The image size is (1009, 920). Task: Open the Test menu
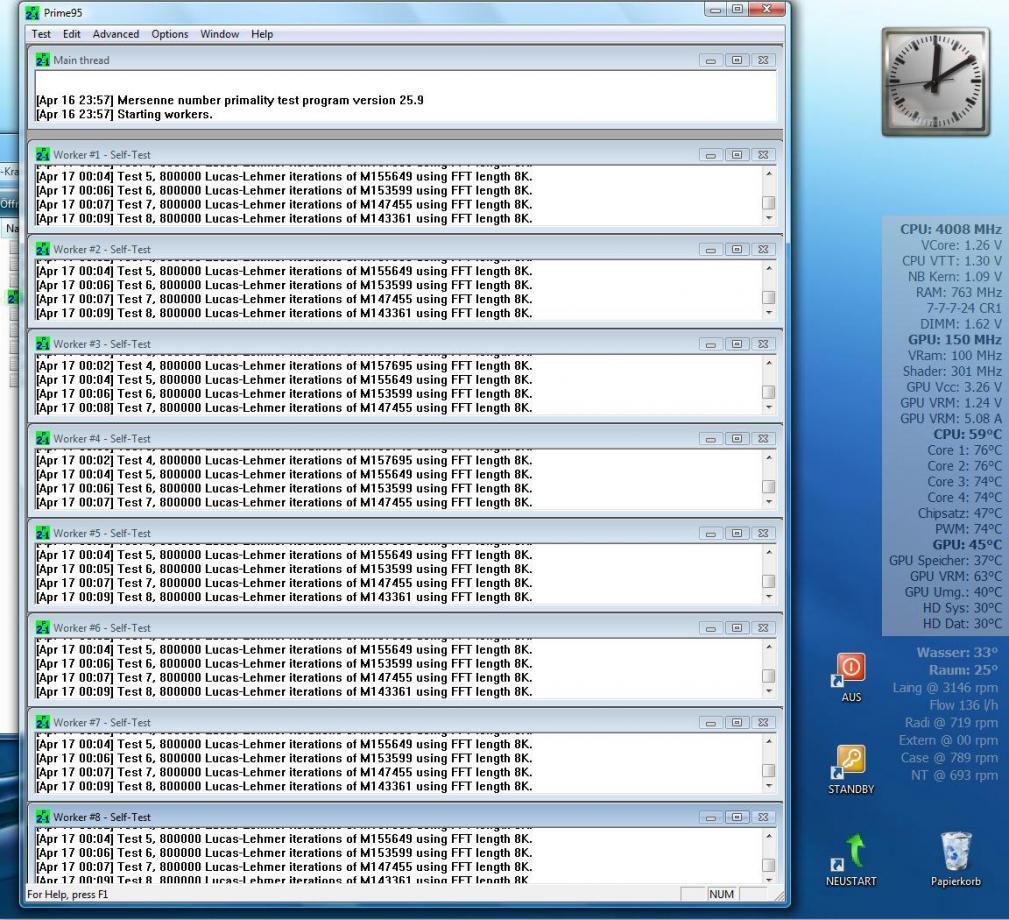pos(41,34)
